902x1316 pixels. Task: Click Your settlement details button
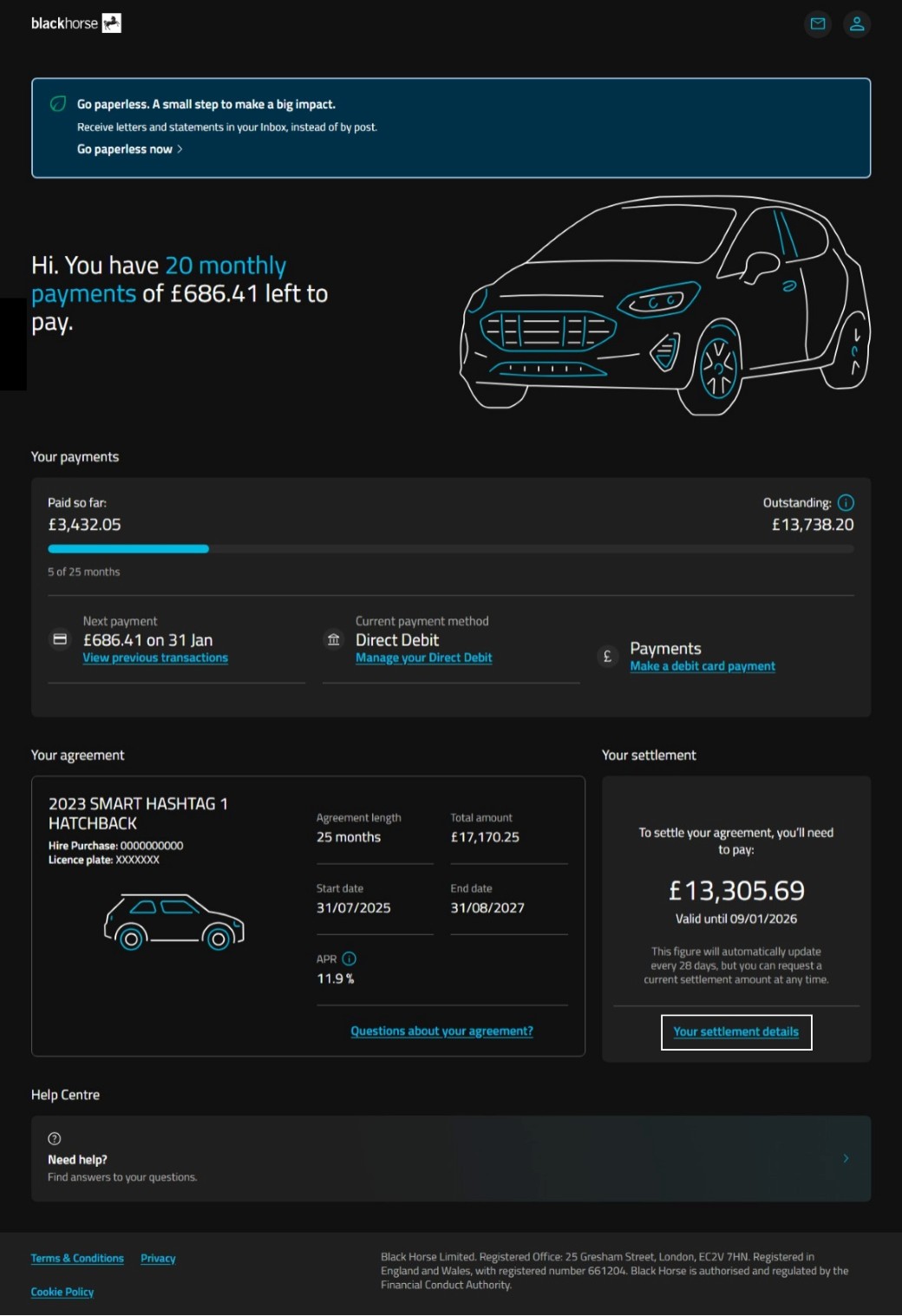click(x=736, y=1031)
